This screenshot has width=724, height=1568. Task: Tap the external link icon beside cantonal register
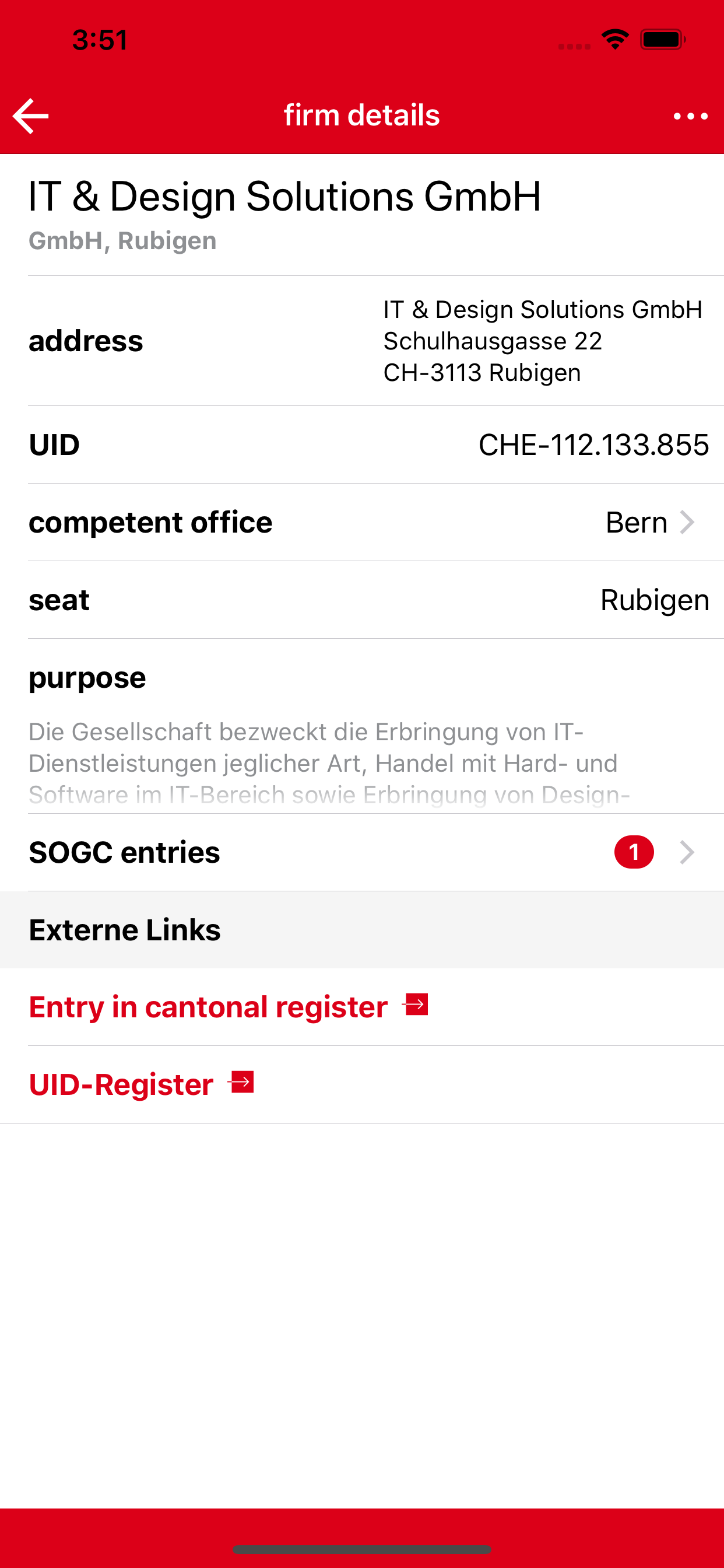pyautogui.click(x=416, y=1005)
